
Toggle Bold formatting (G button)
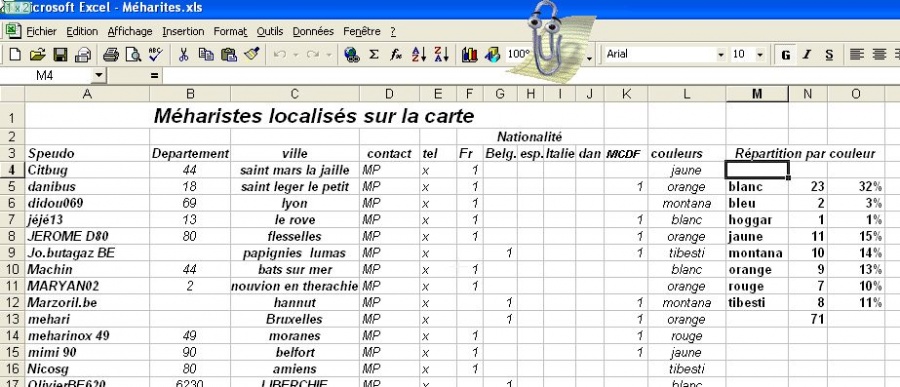pyautogui.click(x=786, y=55)
